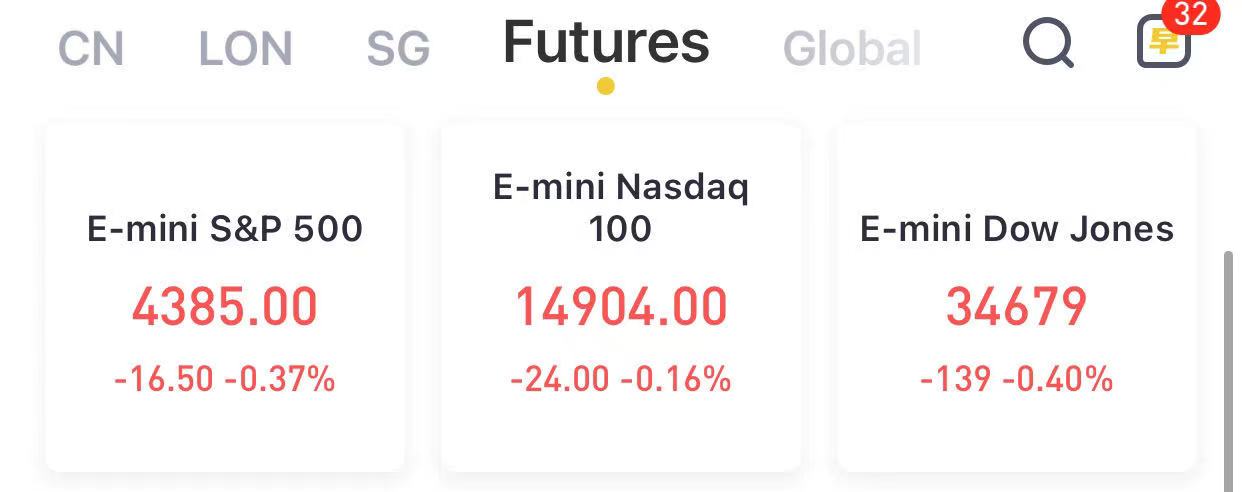Click the 14904.00 Nasdaq price
This screenshot has width=1242, height=492.
(x=621, y=307)
